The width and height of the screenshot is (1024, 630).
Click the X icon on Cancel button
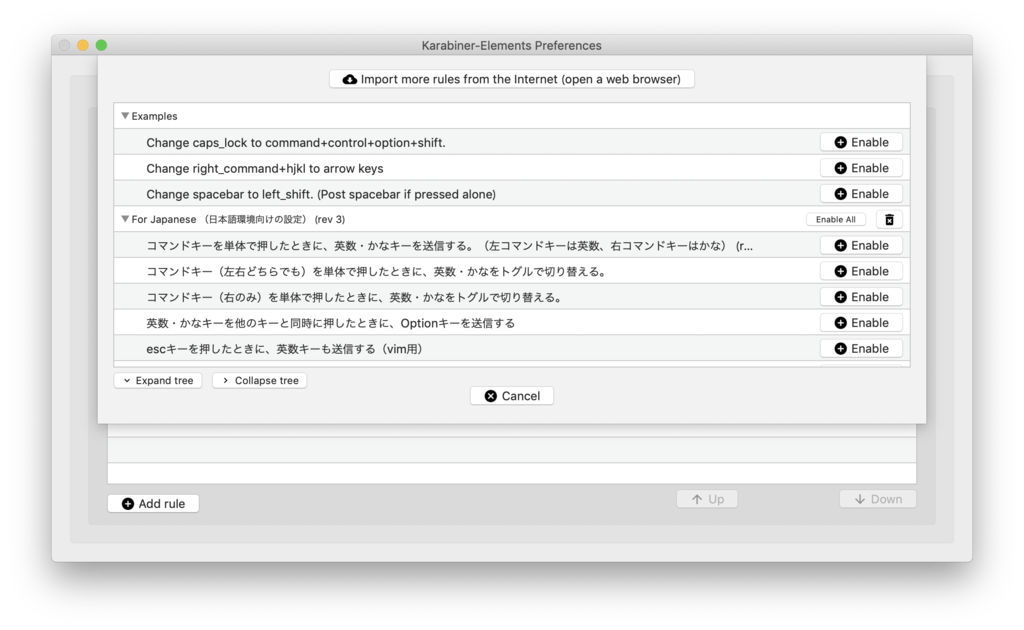coord(490,396)
